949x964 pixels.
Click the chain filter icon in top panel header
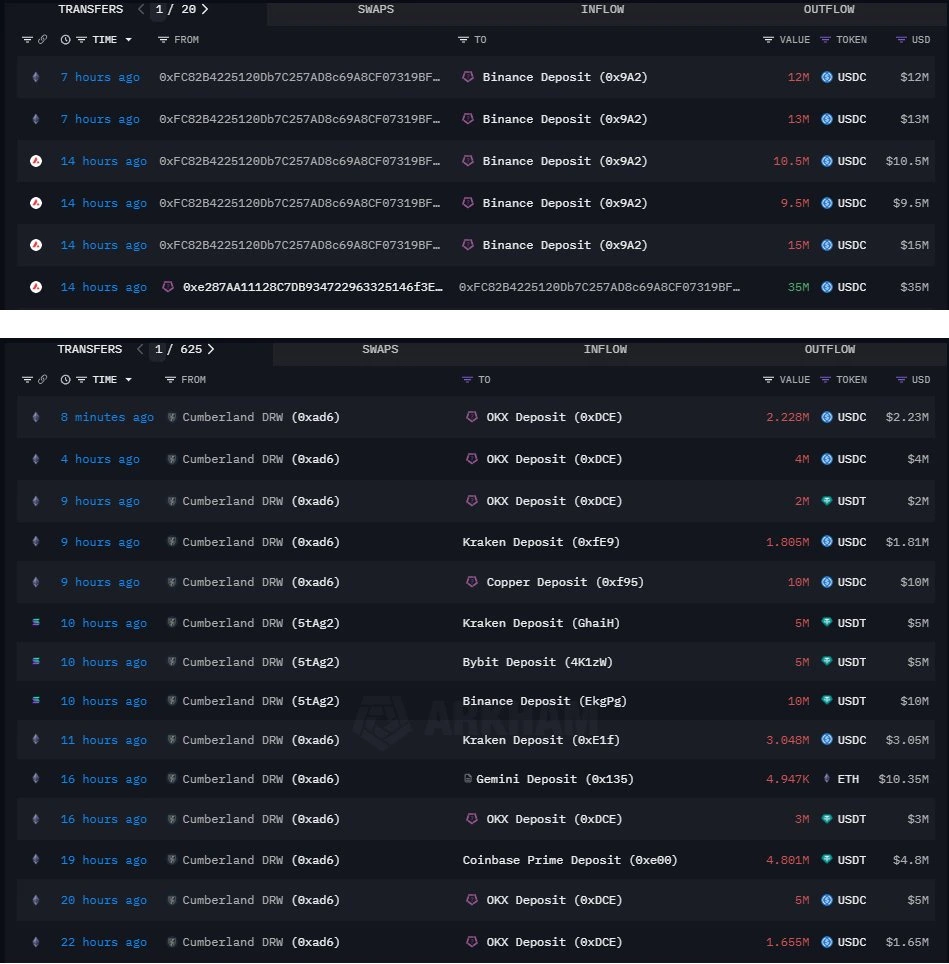tap(27, 39)
